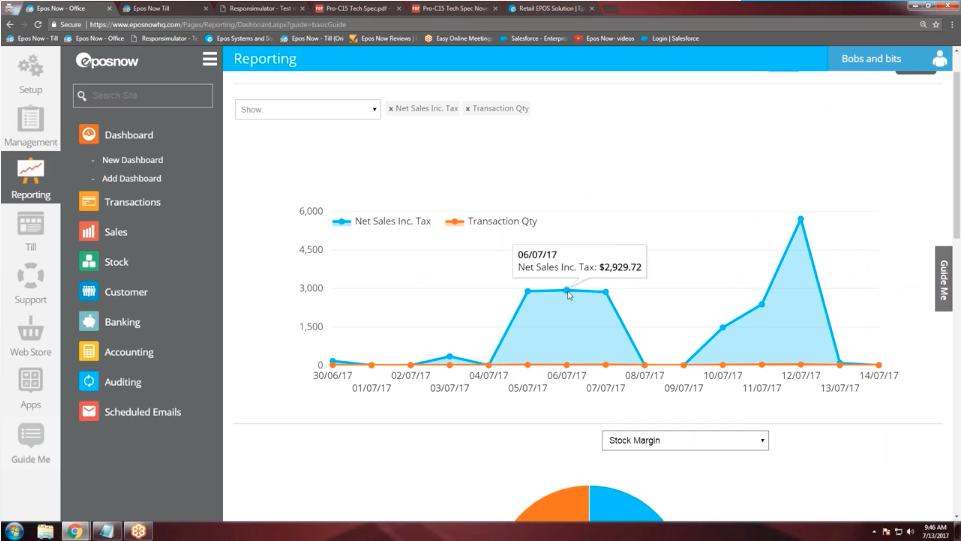Switch to Pro-C15 Tech Spec.pdf tab
961x541 pixels.
click(x=359, y=9)
